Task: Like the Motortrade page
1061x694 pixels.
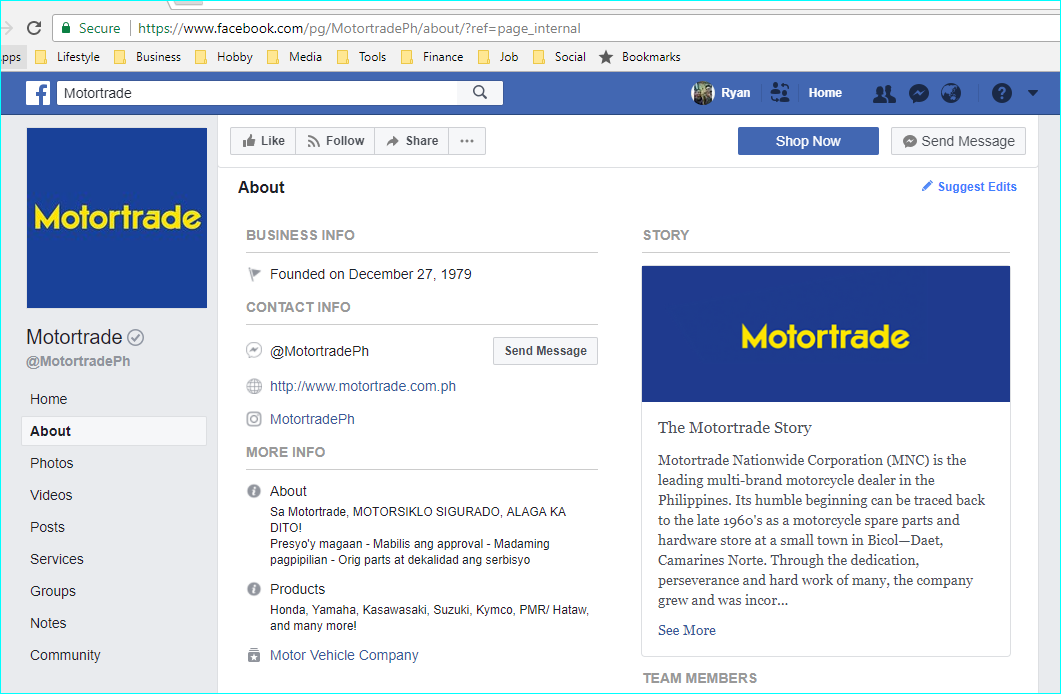Action: click(x=263, y=141)
